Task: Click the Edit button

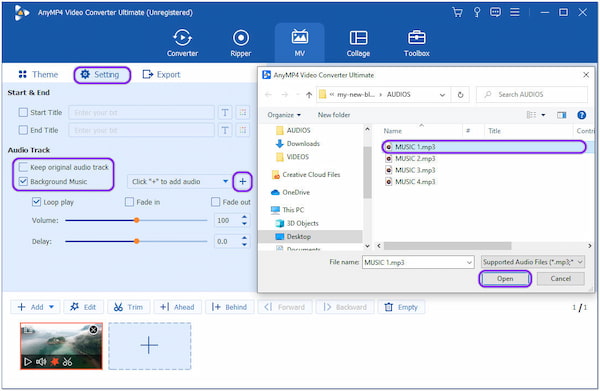Action: click(83, 307)
